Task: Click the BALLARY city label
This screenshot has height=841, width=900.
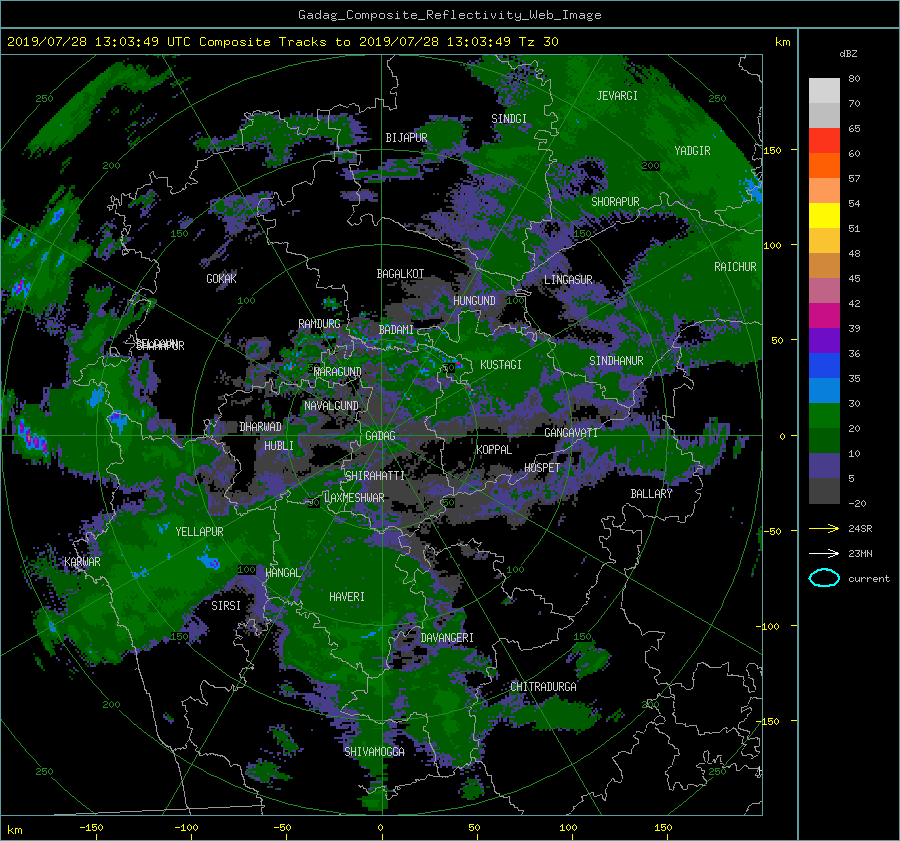Action: click(x=651, y=494)
